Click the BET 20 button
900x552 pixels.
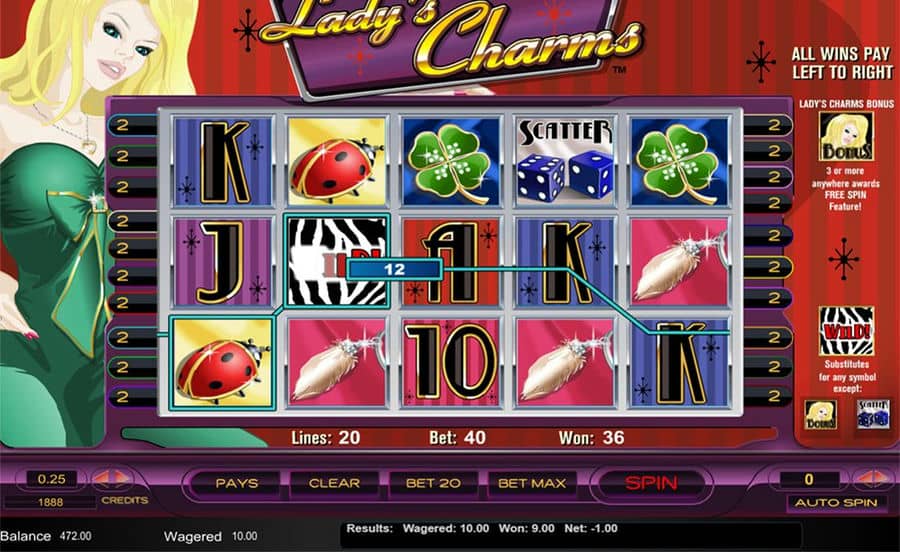point(433,483)
